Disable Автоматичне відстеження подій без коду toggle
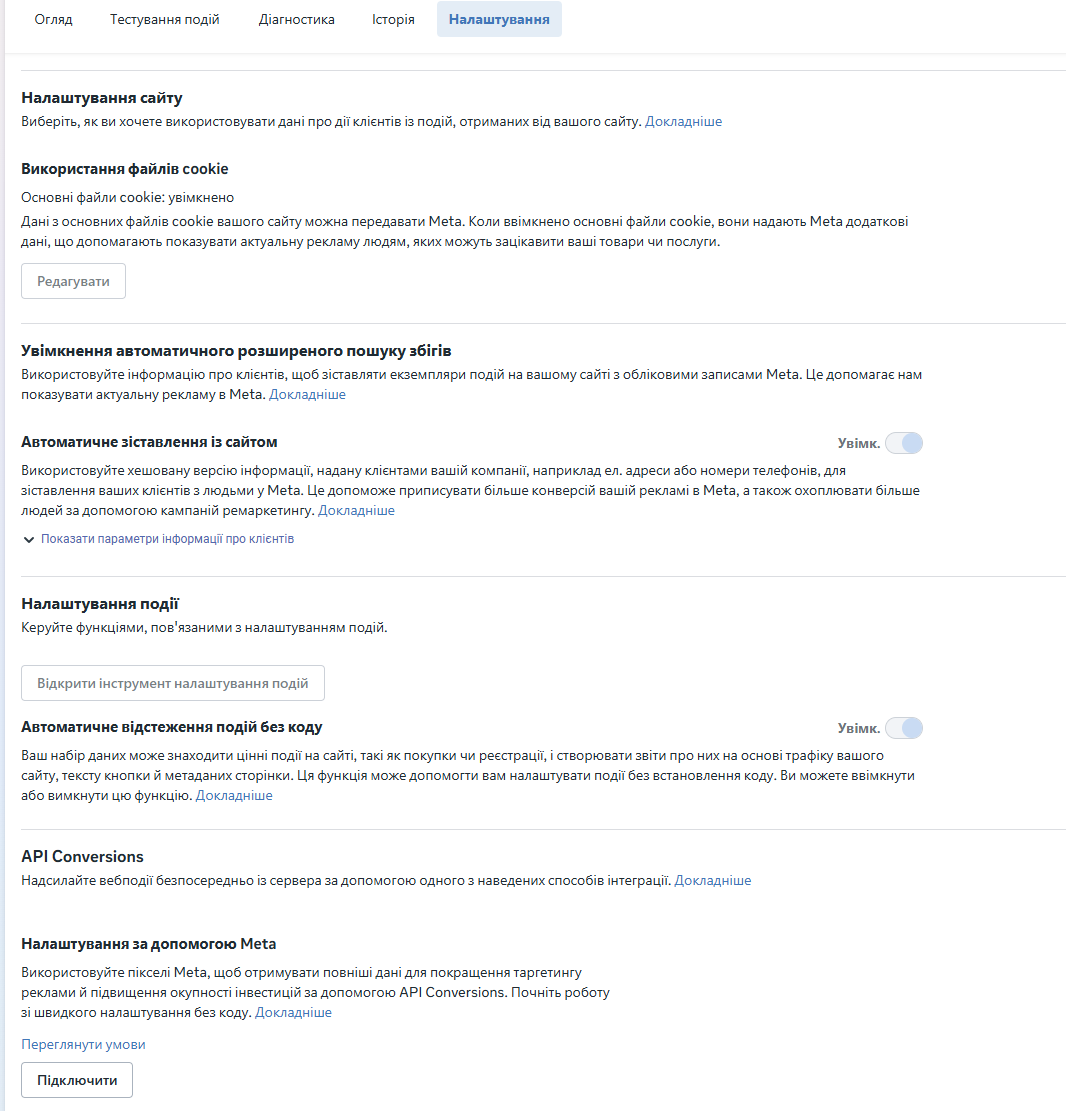 pyautogui.click(x=904, y=728)
